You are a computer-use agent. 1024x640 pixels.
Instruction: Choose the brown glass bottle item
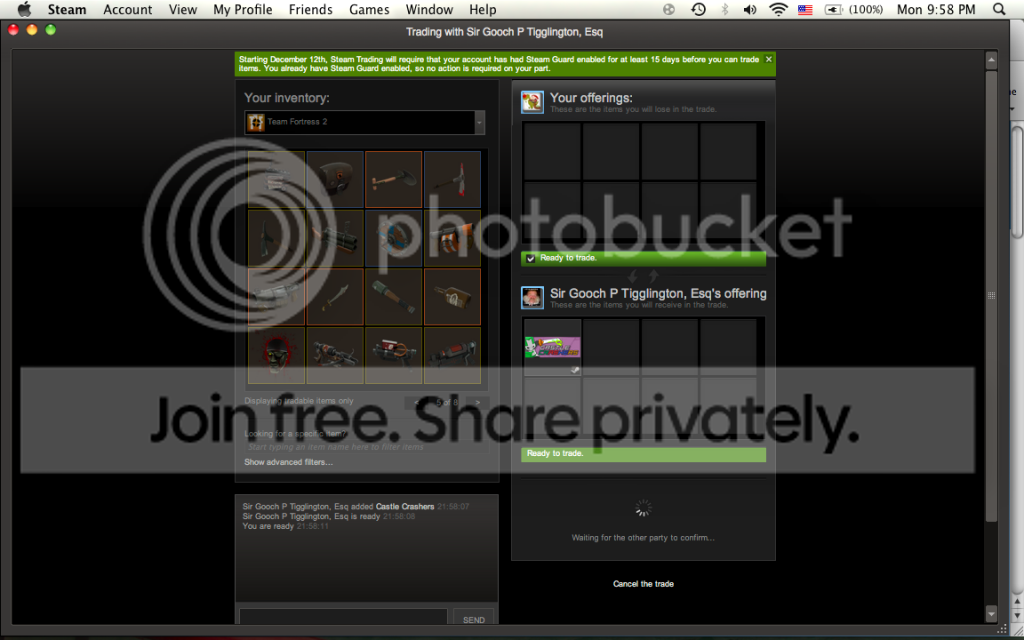pos(452,297)
